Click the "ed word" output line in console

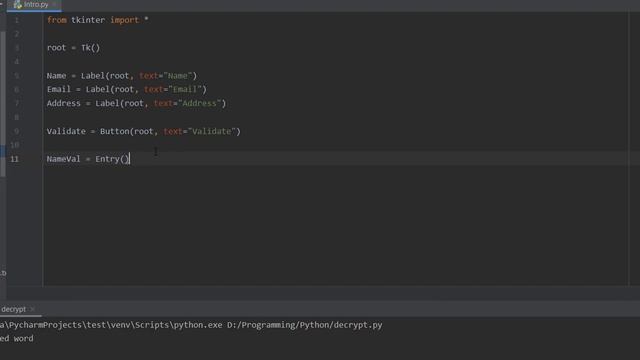(x=17, y=338)
